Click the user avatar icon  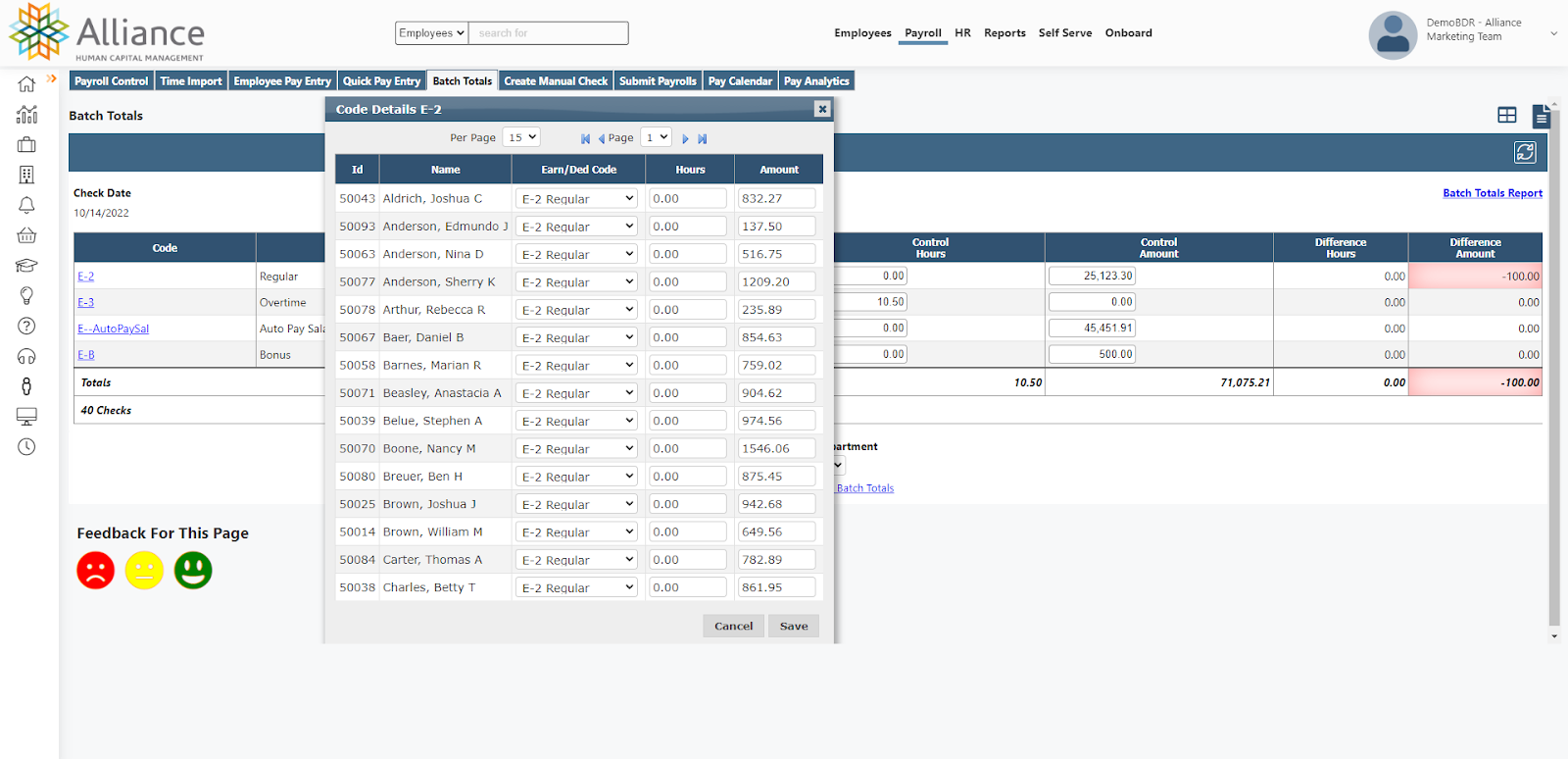tap(1393, 35)
